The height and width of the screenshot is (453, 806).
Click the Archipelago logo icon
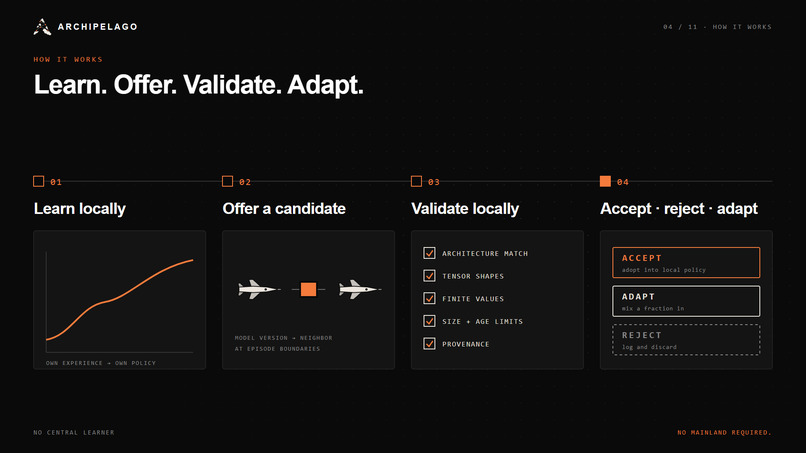pos(42,27)
